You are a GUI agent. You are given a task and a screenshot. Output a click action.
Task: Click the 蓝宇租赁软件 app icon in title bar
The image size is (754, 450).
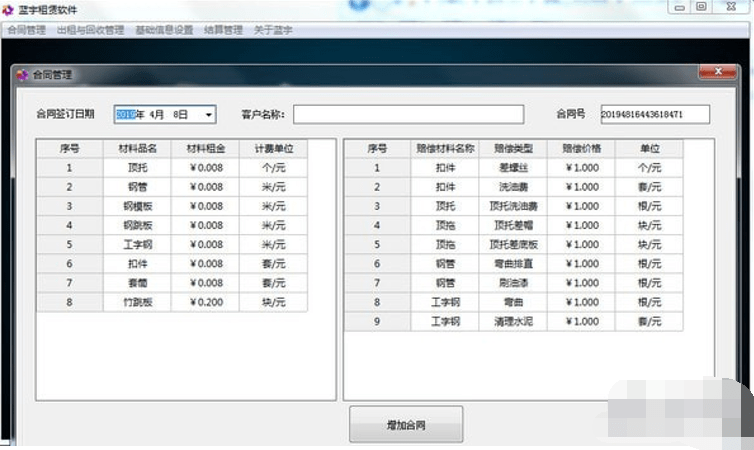8,10
